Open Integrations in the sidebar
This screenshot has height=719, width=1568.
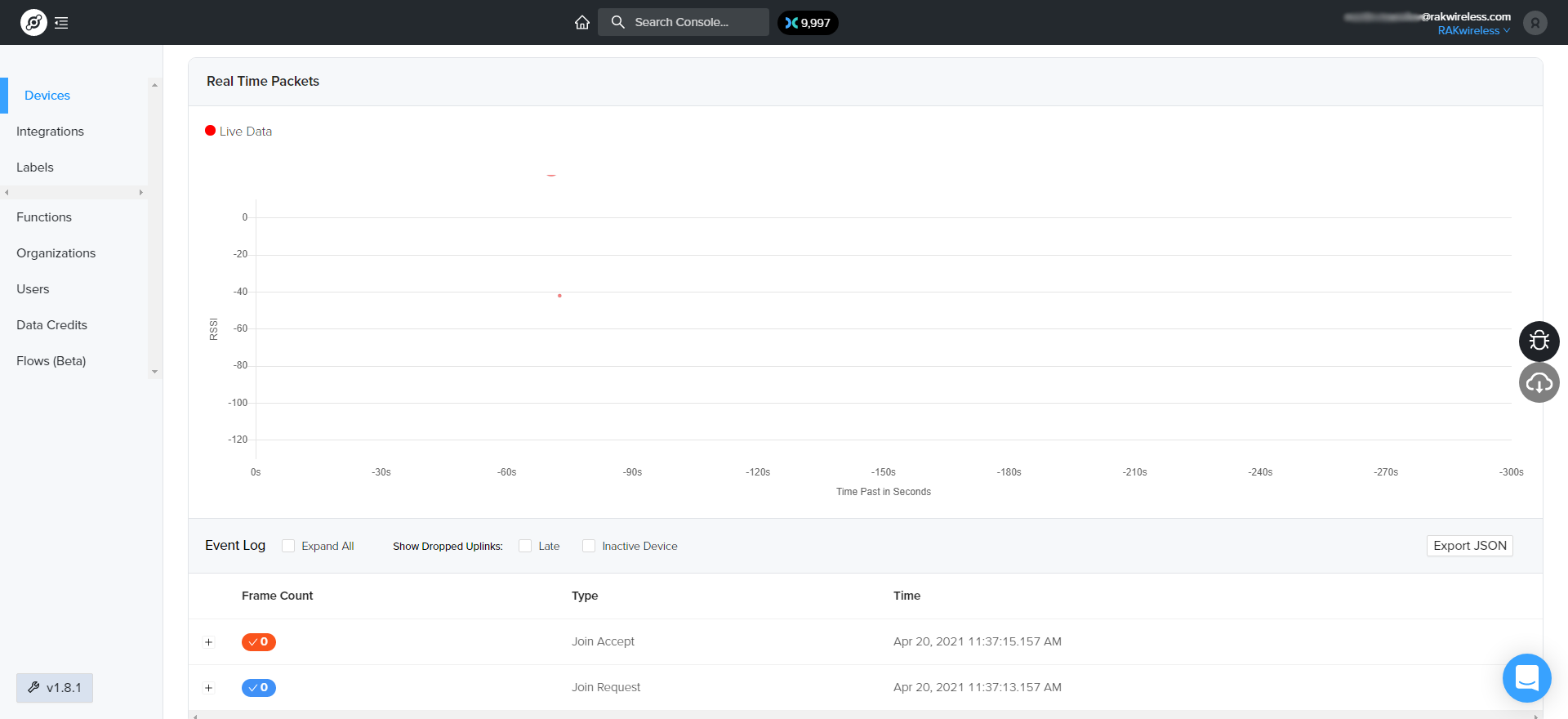coord(50,132)
